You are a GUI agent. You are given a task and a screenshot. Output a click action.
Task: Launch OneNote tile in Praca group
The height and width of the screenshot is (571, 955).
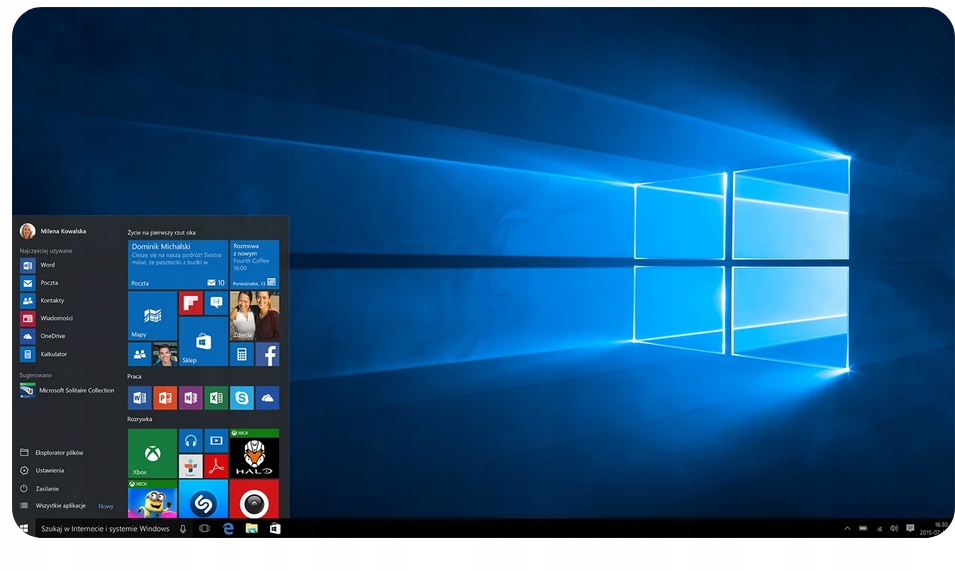pos(191,398)
